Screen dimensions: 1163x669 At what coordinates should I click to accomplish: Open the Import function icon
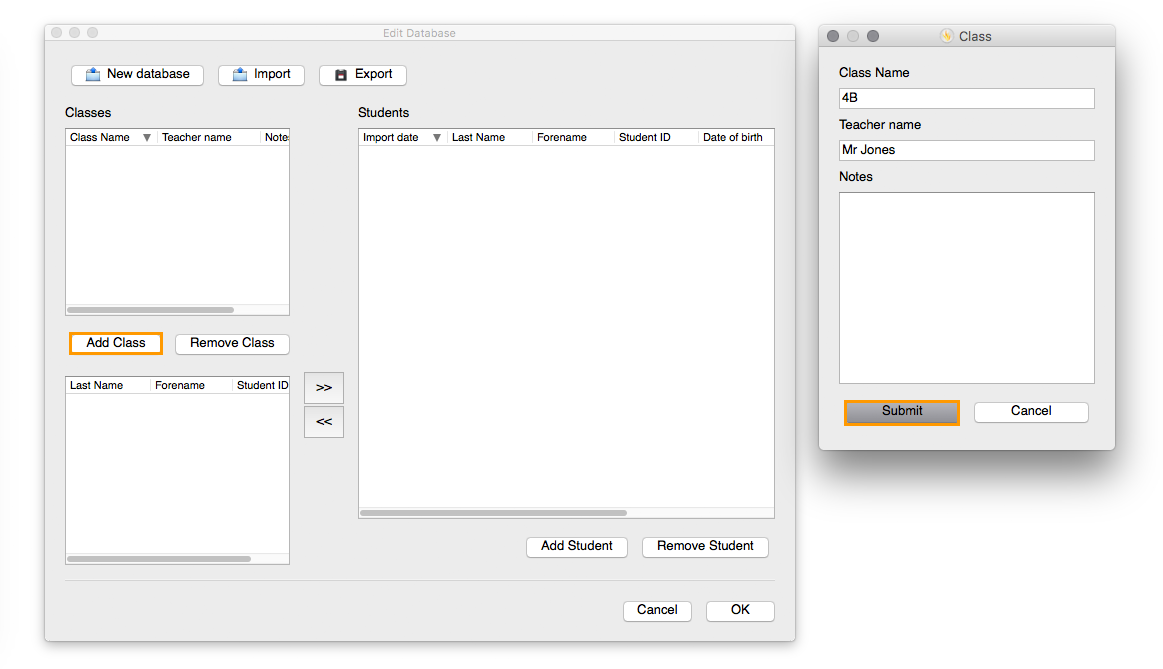tap(240, 74)
